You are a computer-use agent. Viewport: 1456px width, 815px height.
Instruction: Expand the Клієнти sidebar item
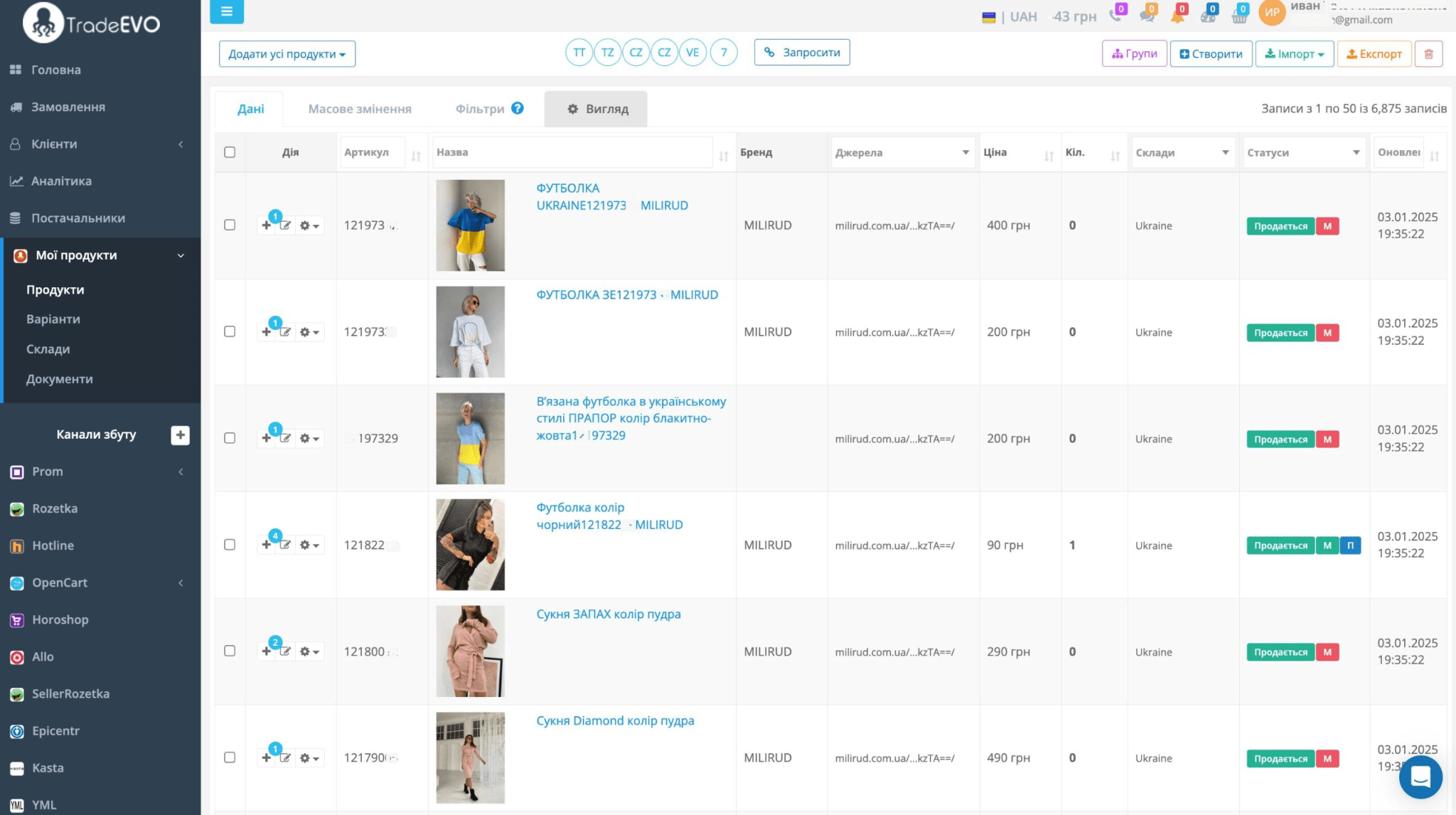100,144
